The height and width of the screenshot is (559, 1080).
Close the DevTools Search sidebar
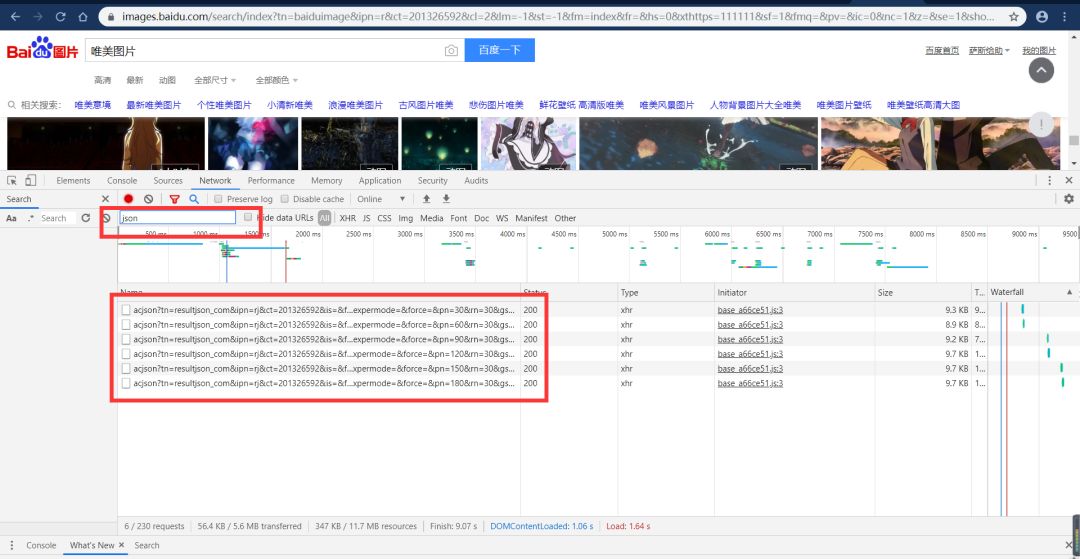click(105, 199)
